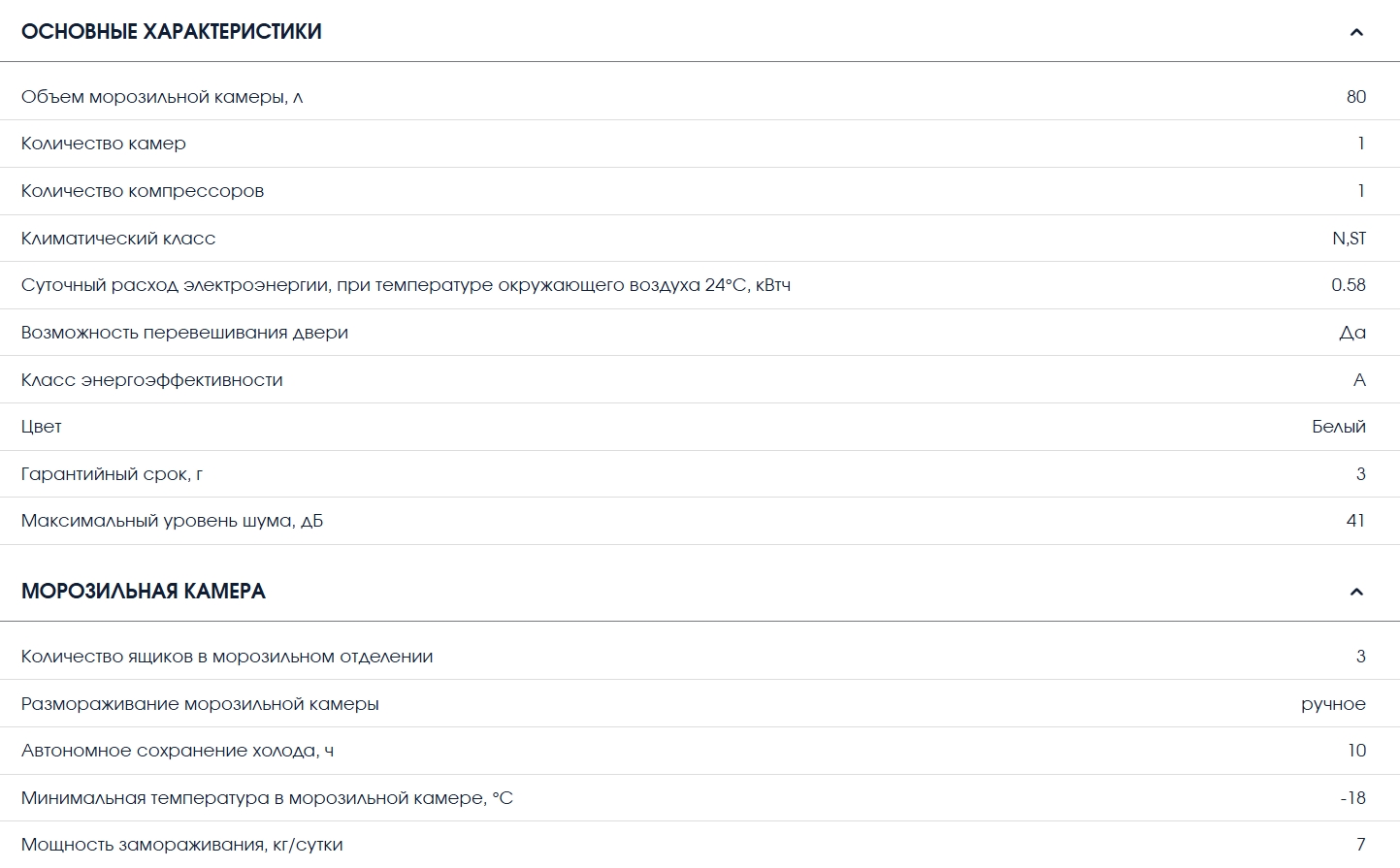Select the 0.58 energy consumption value
This screenshot has width=1400, height=868.
coord(1348,285)
